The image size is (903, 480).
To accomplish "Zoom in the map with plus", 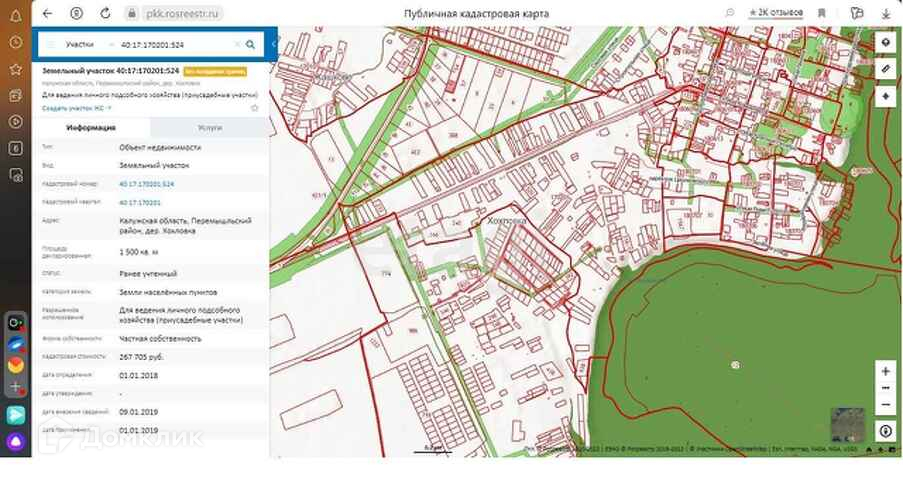I will pyautogui.click(x=886, y=371).
